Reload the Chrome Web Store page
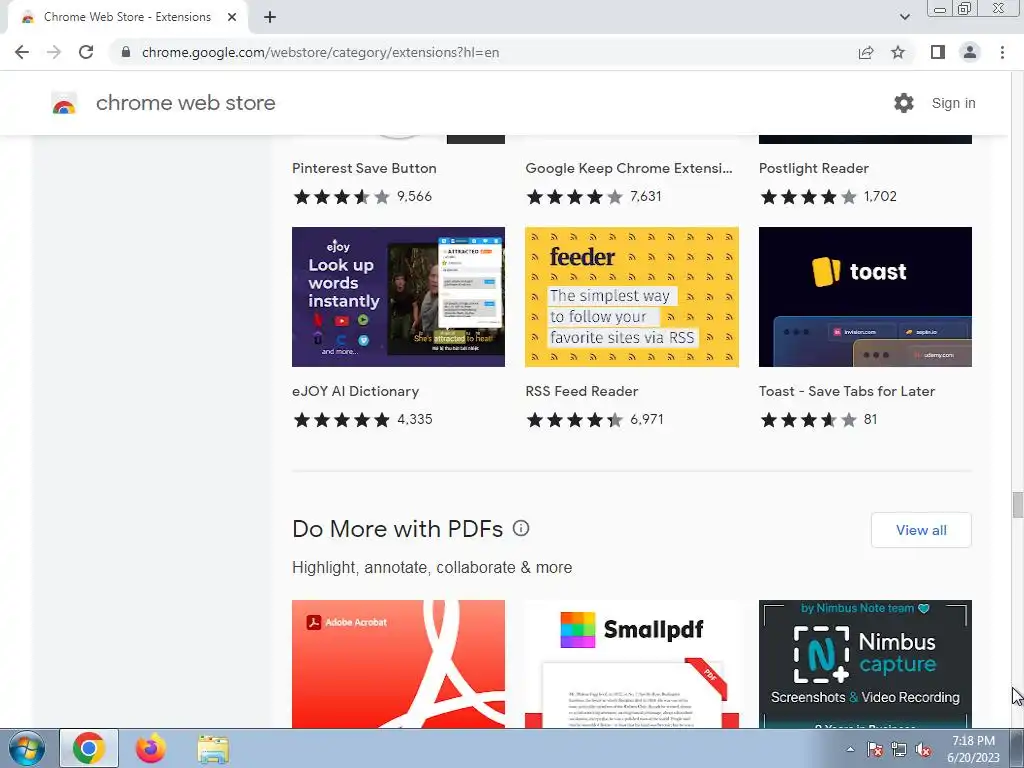Image resolution: width=1024 pixels, height=768 pixels. pos(86,52)
